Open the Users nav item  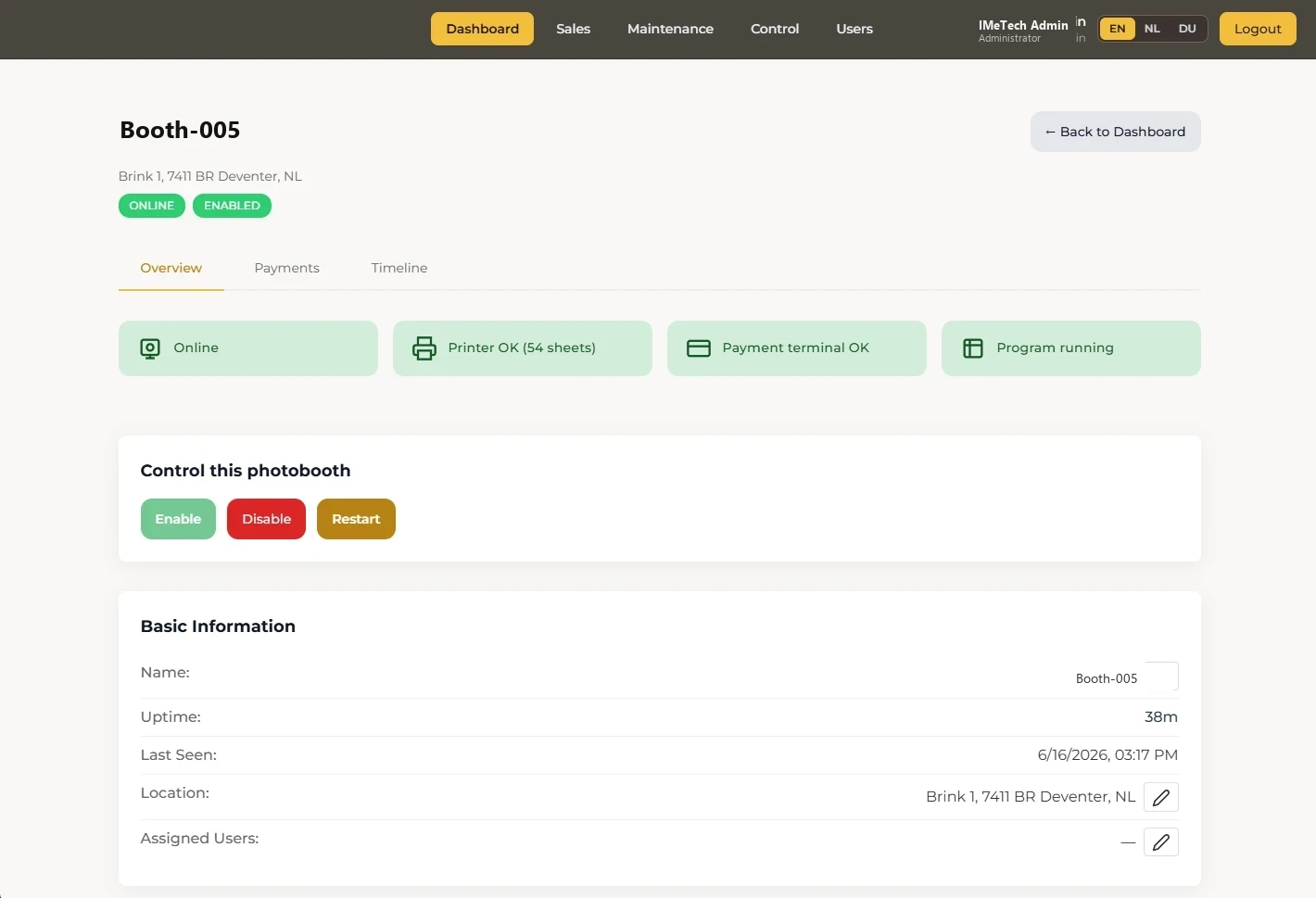(854, 29)
